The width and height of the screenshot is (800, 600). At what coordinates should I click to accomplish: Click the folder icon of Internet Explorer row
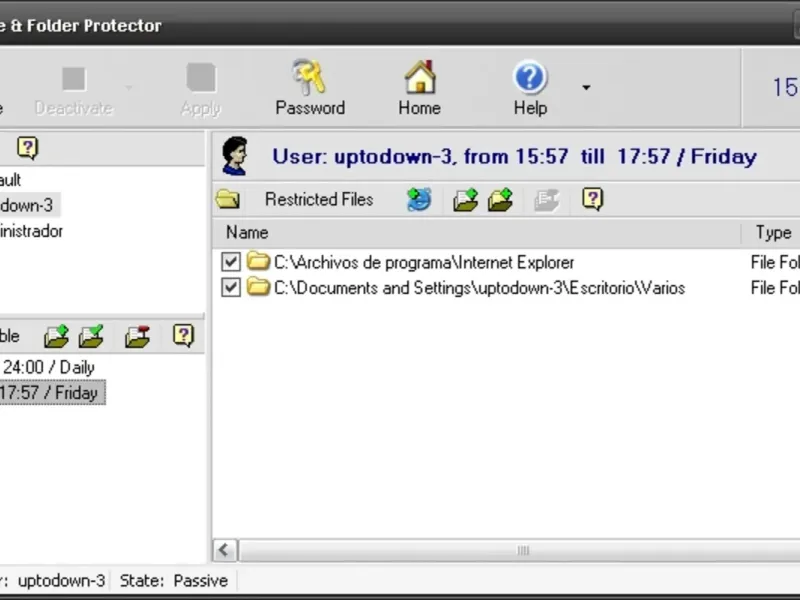click(x=258, y=261)
